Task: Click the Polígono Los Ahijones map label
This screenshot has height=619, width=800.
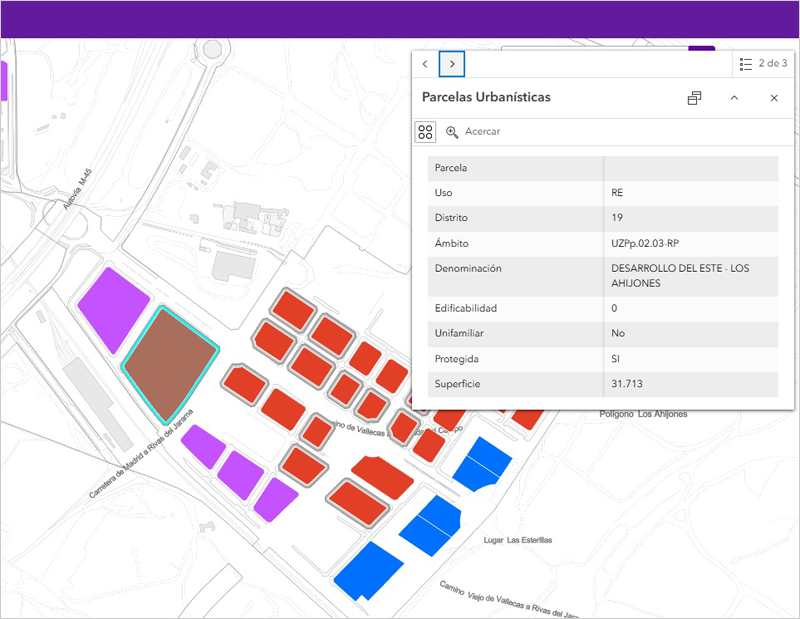Action: point(643,414)
